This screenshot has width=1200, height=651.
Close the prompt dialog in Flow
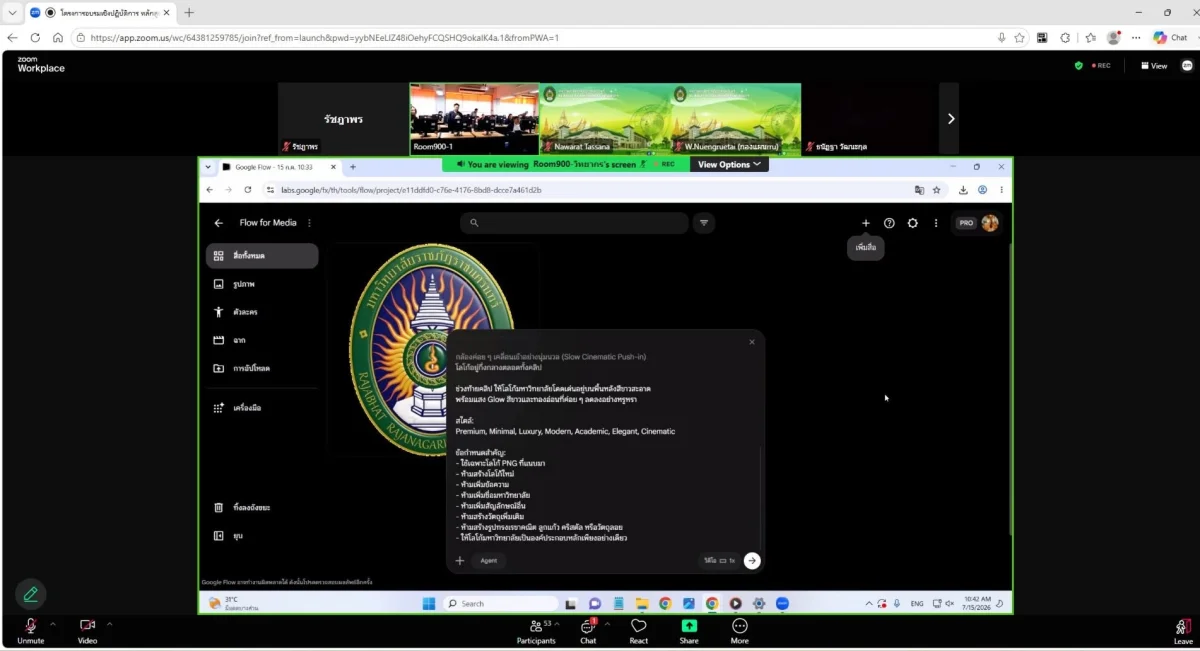click(x=752, y=342)
